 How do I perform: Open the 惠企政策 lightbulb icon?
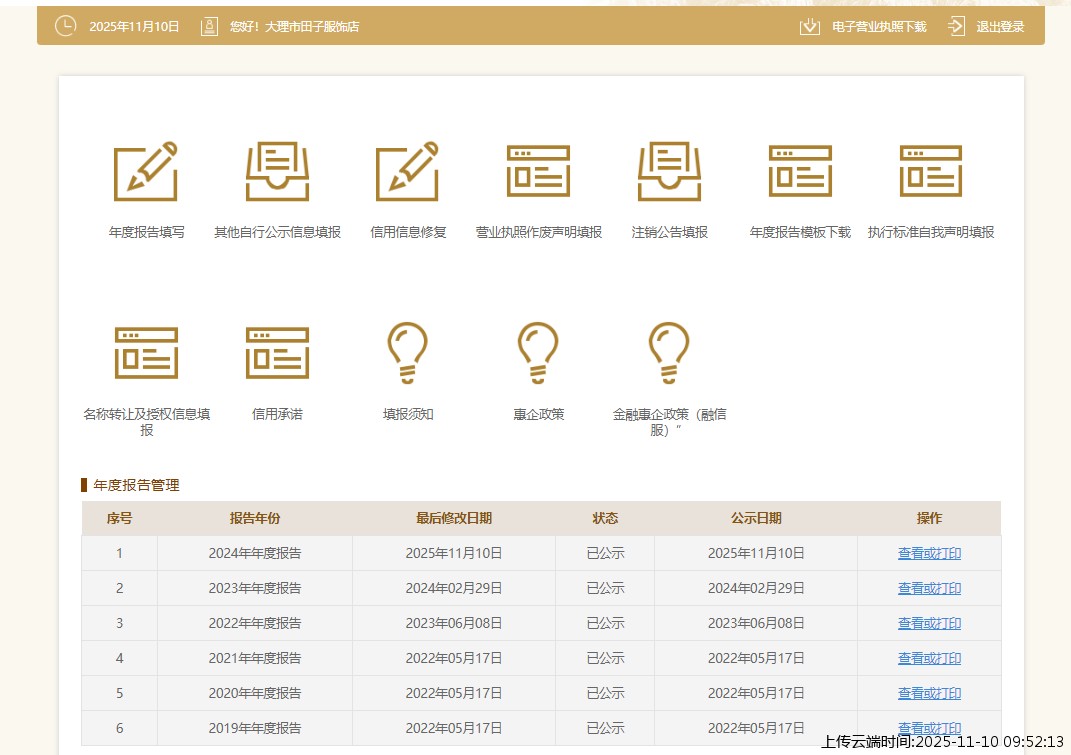pyautogui.click(x=538, y=353)
